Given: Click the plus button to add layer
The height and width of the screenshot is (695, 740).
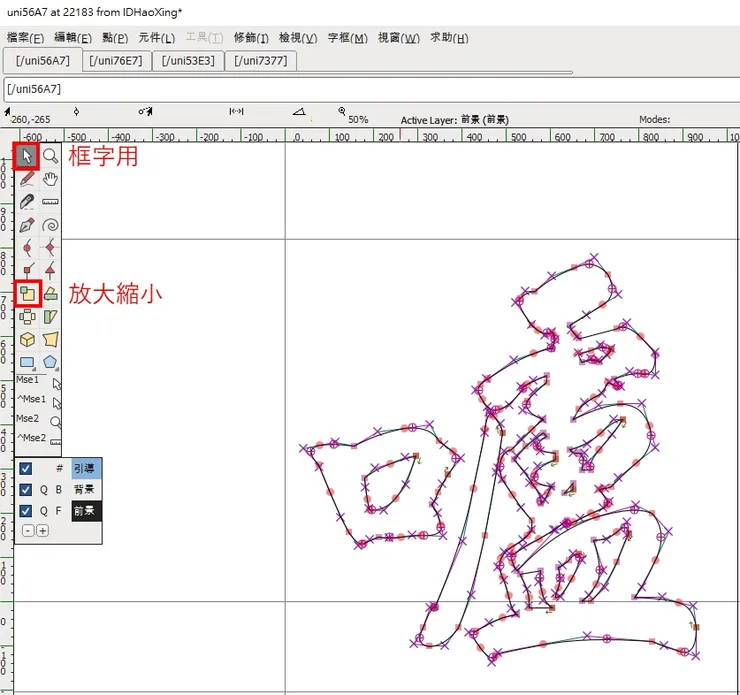Looking at the screenshot, I should [x=42, y=531].
